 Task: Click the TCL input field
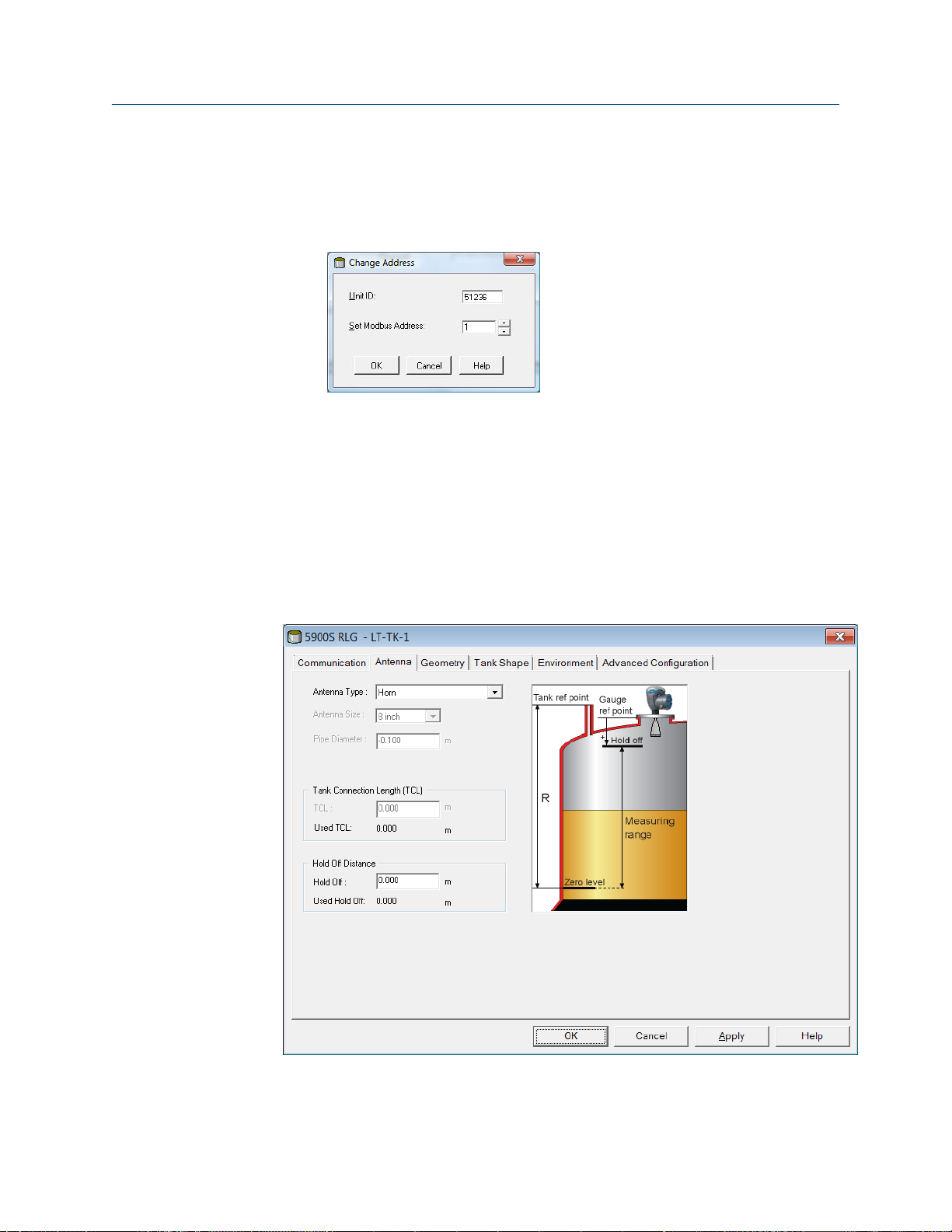[x=408, y=808]
